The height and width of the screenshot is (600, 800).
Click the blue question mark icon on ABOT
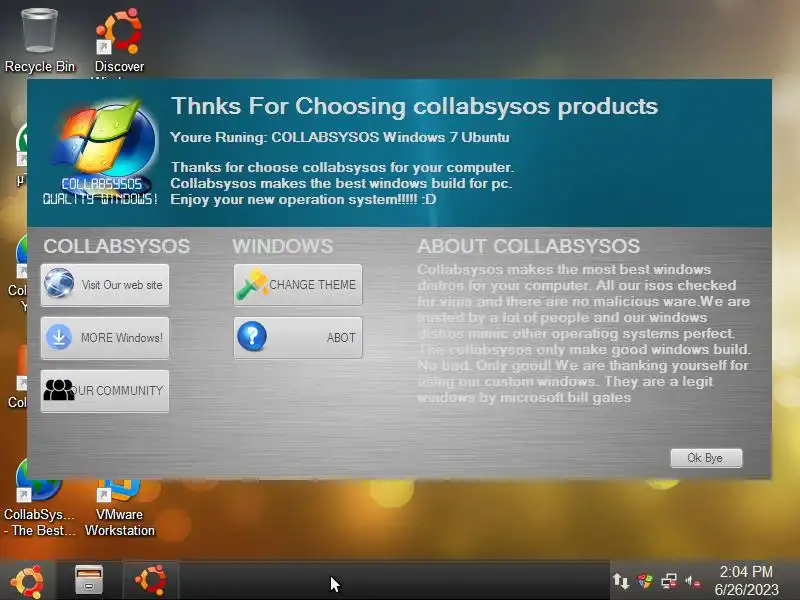pyautogui.click(x=252, y=337)
